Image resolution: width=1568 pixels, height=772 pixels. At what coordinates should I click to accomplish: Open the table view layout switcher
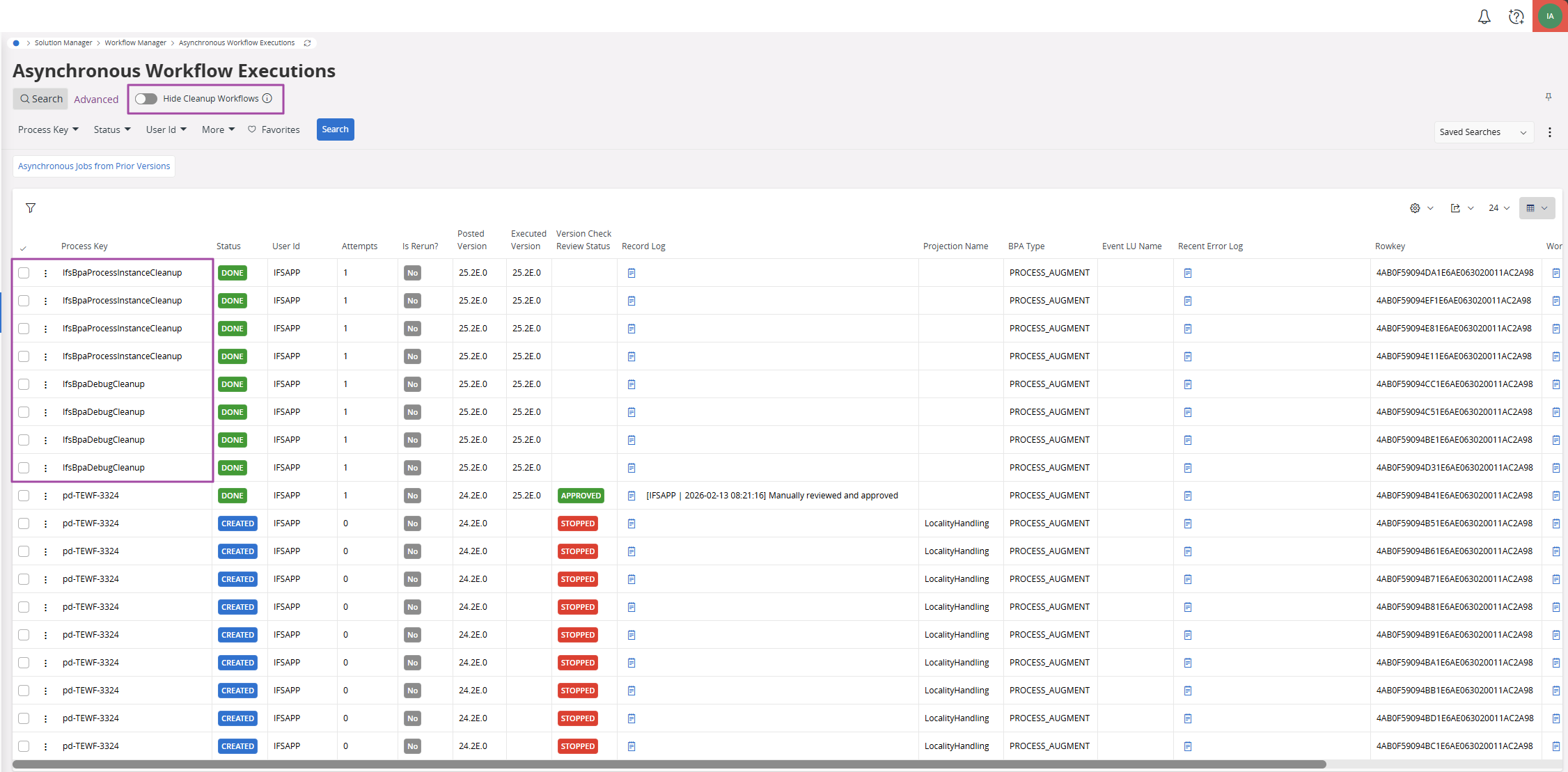[1537, 208]
